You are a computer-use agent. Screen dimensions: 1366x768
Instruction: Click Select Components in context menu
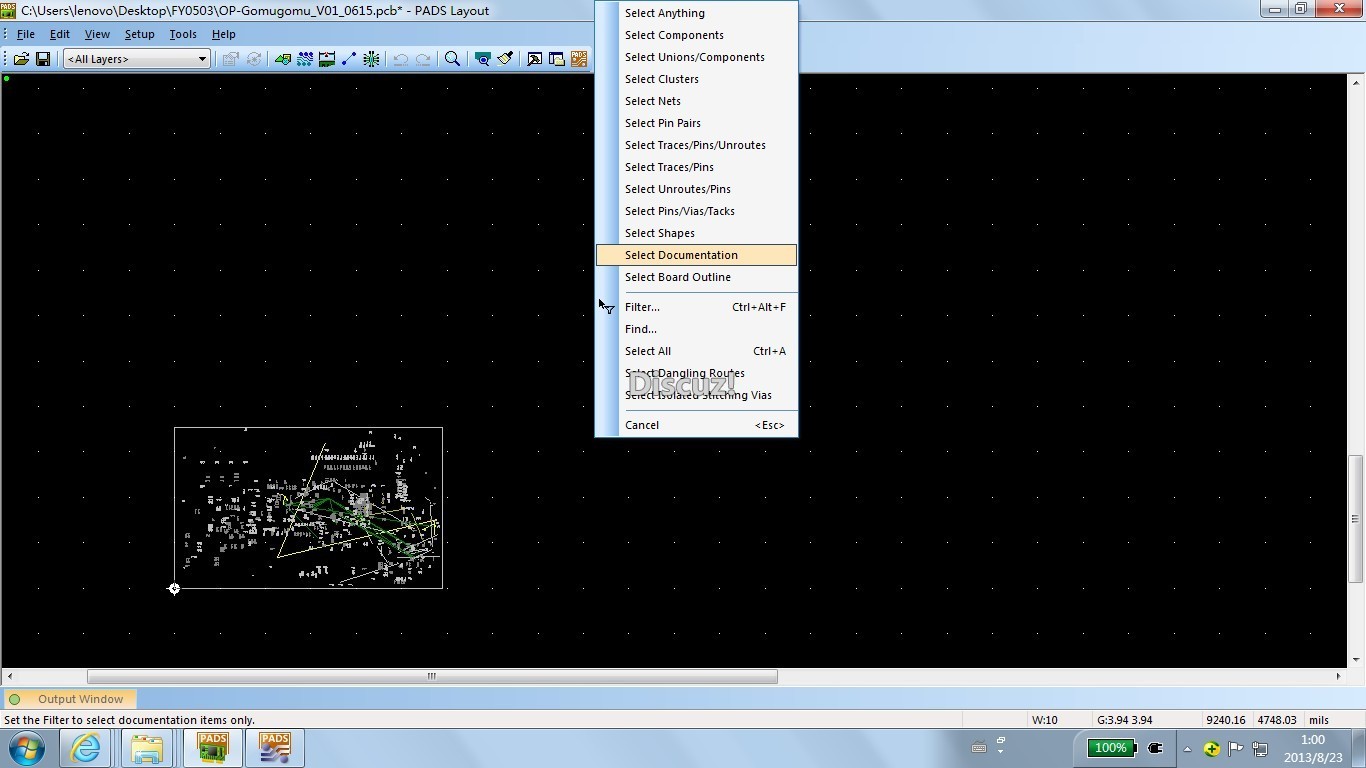(x=674, y=35)
